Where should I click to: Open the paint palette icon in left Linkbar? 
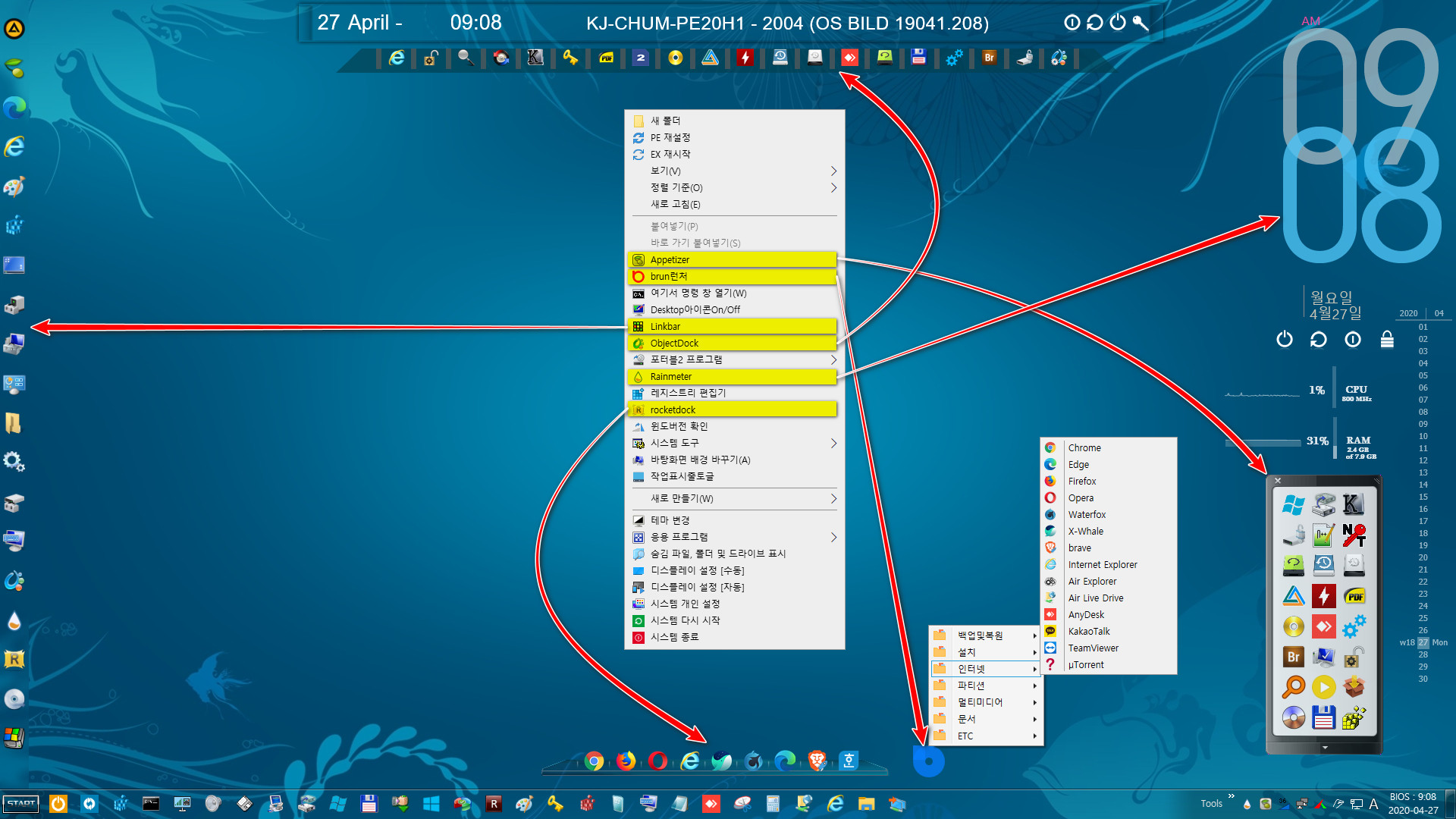point(14,187)
